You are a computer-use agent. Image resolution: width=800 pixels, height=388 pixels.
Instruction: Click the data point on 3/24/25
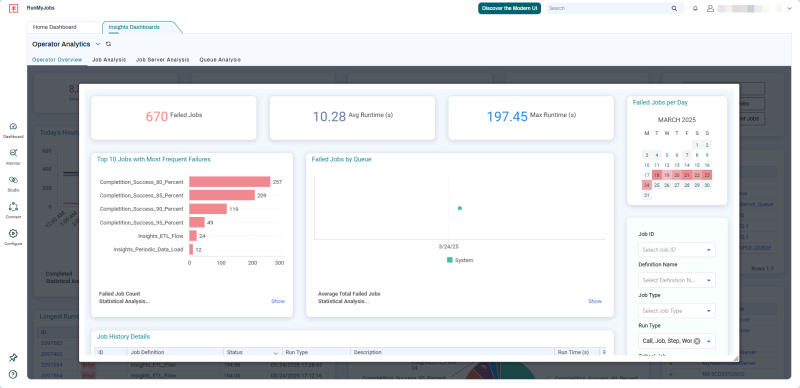point(460,208)
